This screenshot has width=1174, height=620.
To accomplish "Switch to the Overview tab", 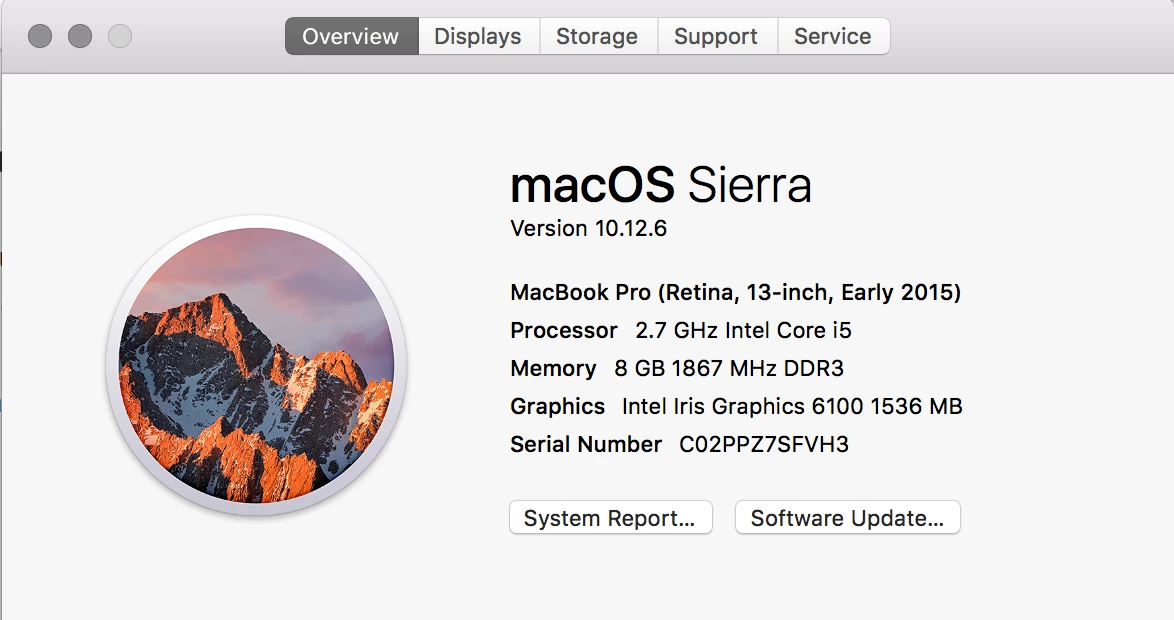I will tap(351, 36).
